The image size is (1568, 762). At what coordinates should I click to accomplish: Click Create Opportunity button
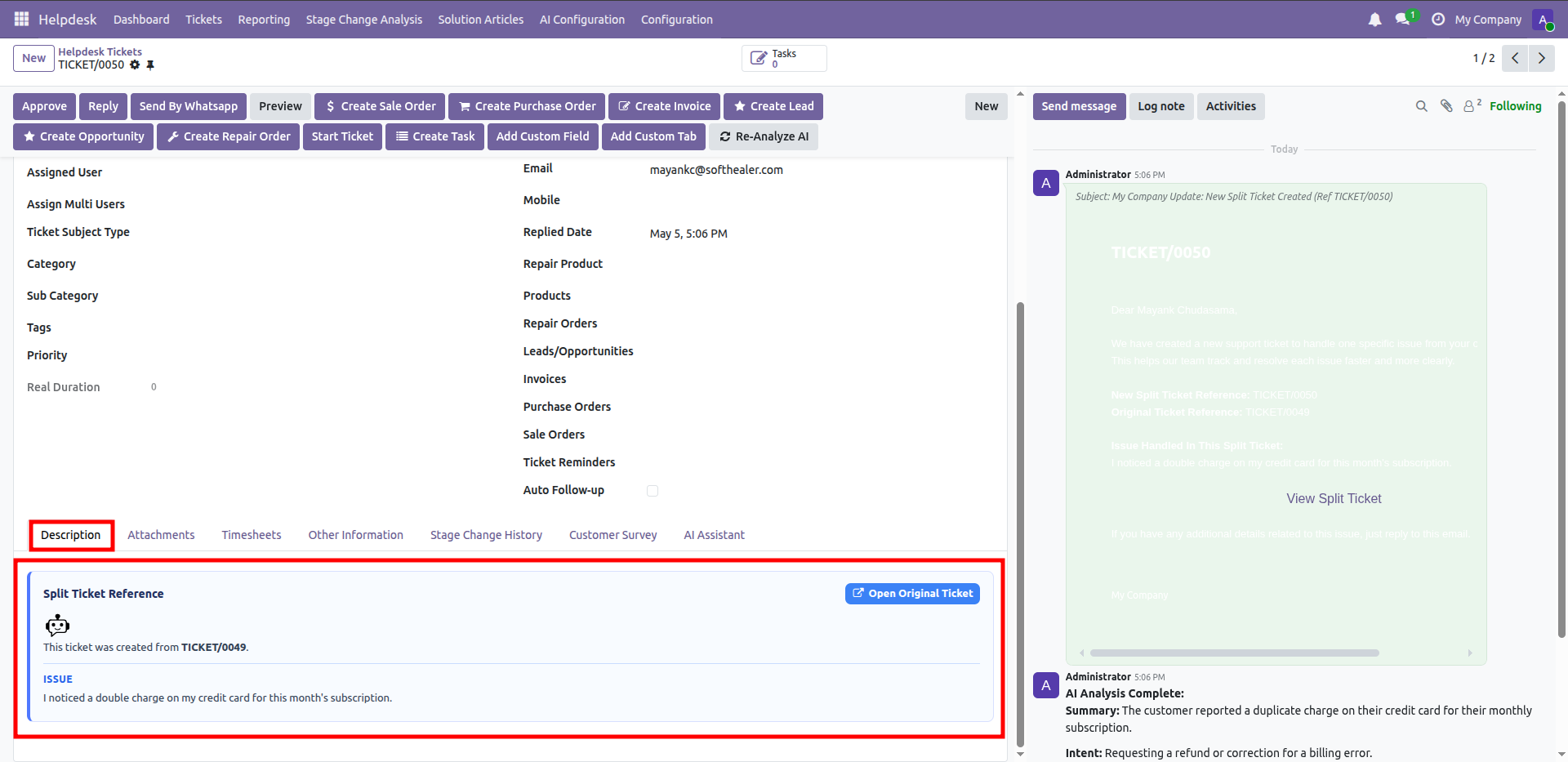coord(83,136)
